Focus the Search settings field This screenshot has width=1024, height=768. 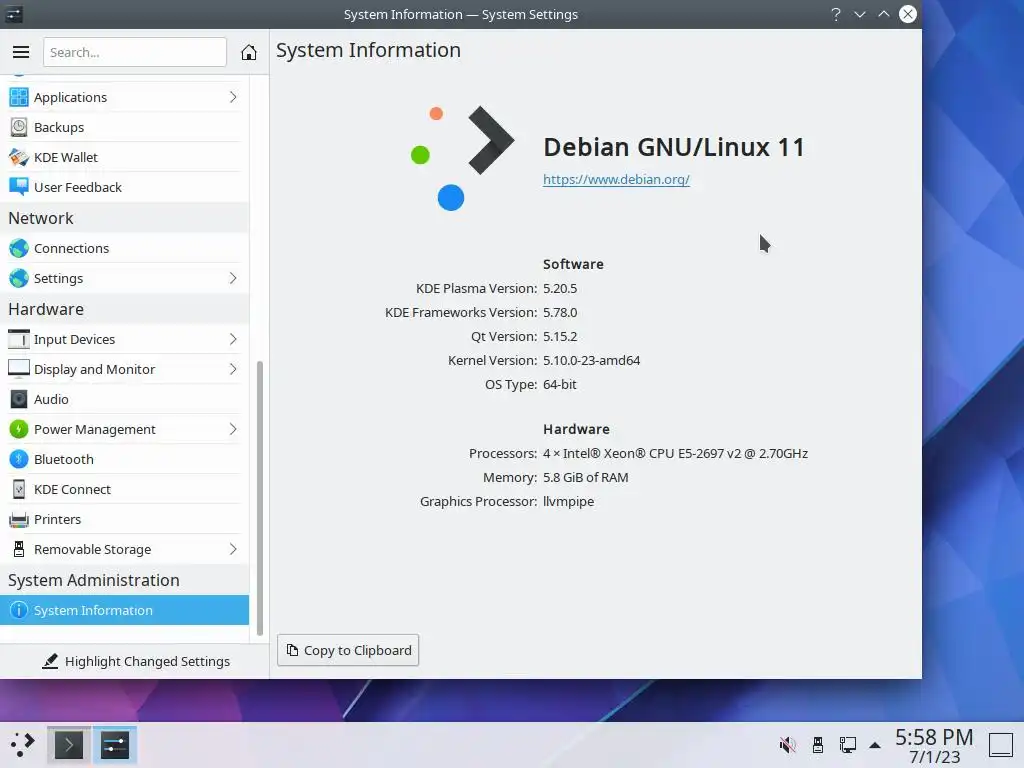[x=135, y=52]
